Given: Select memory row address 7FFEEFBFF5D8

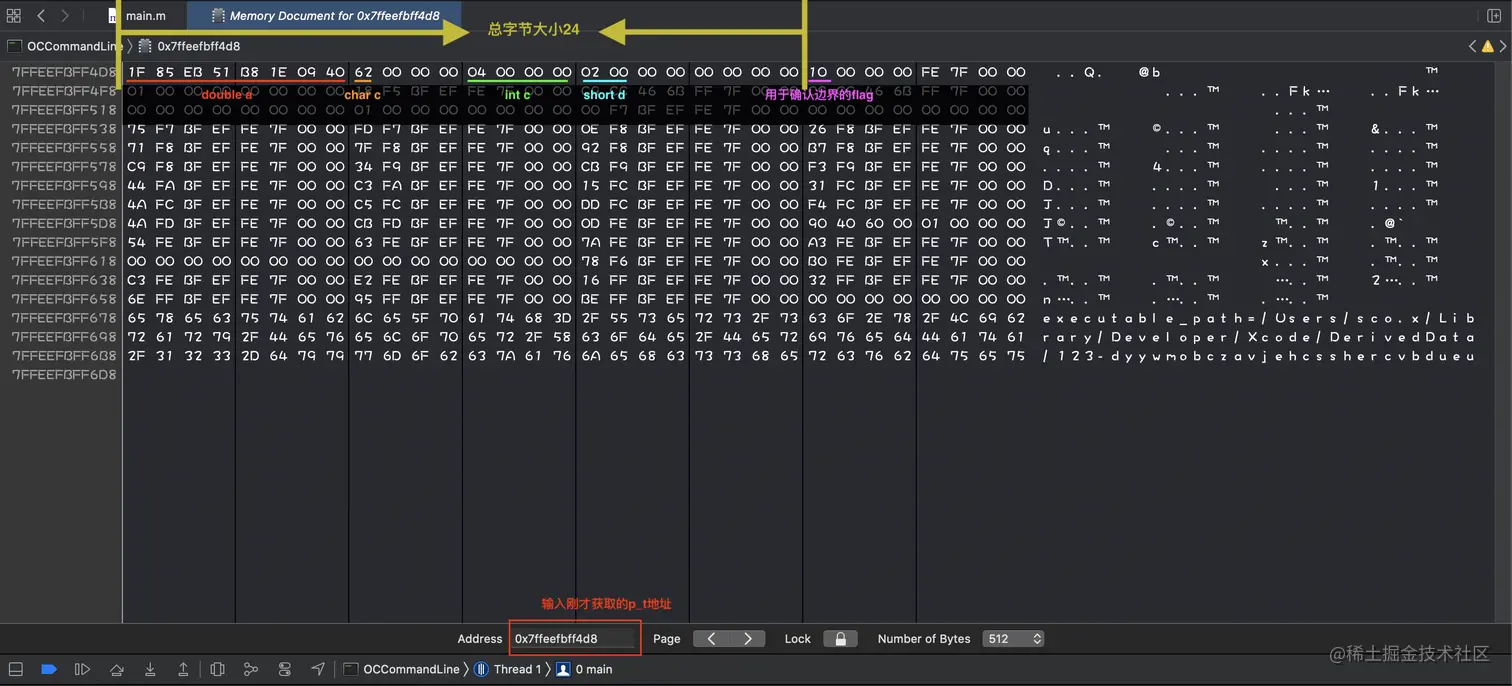Looking at the screenshot, I should [x=64, y=223].
